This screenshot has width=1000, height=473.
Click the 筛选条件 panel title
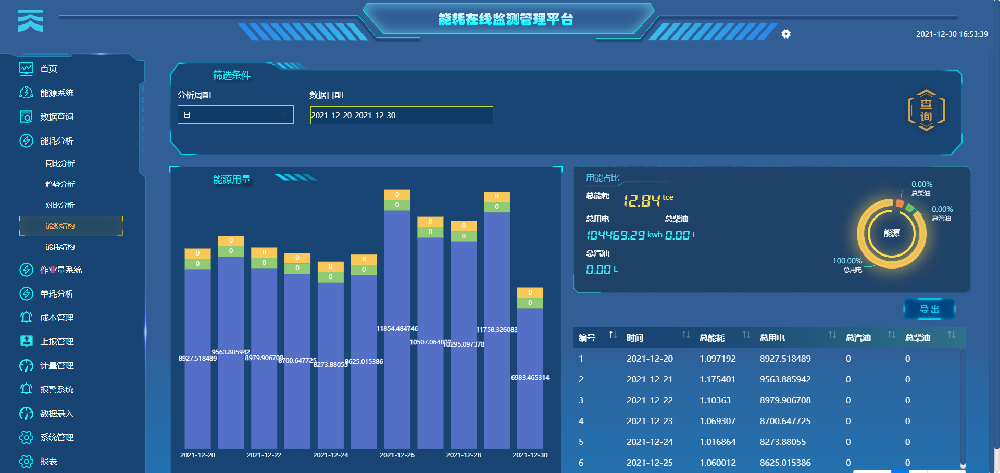tap(232, 76)
